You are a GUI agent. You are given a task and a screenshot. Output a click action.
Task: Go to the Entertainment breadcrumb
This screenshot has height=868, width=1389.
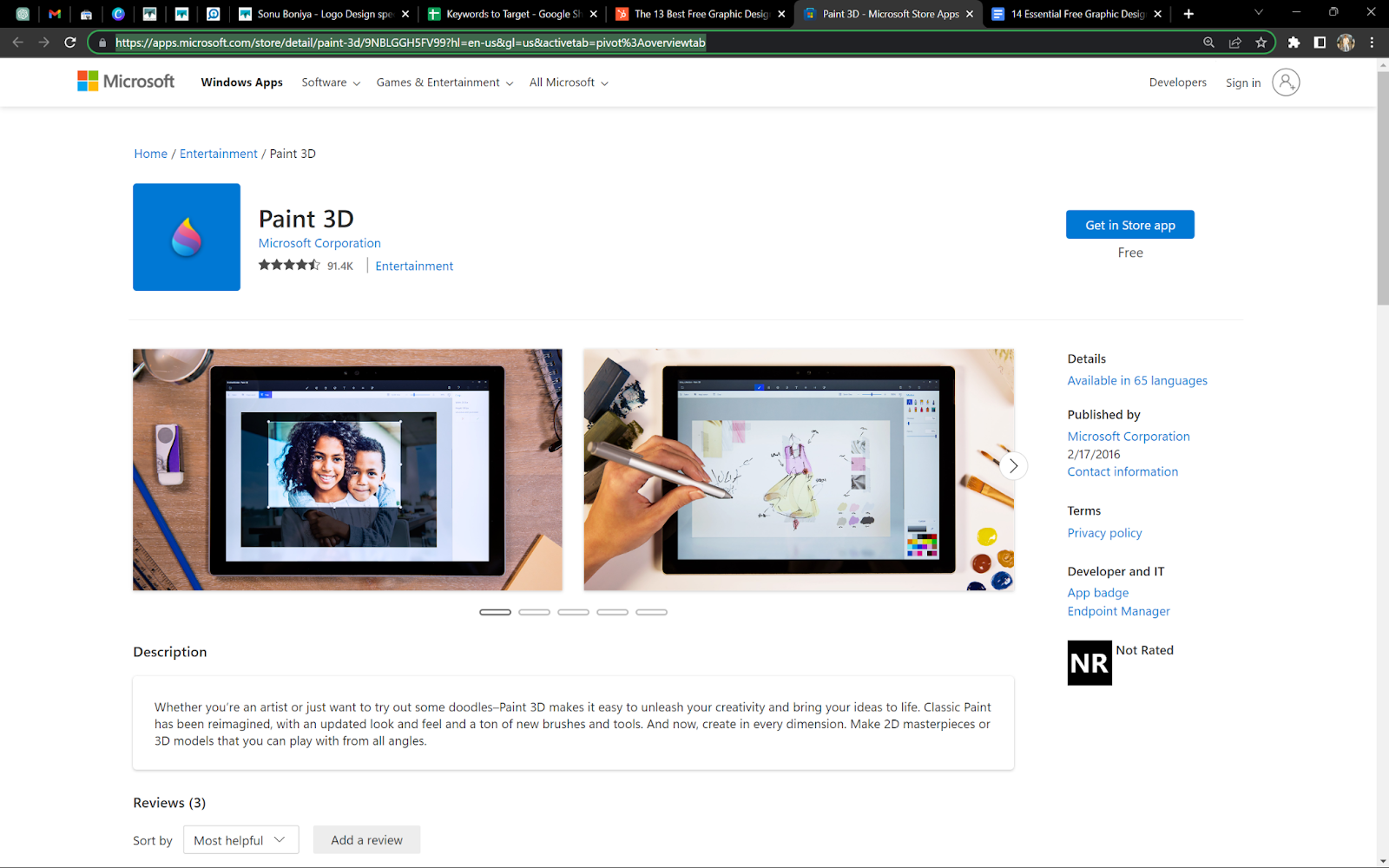click(218, 154)
